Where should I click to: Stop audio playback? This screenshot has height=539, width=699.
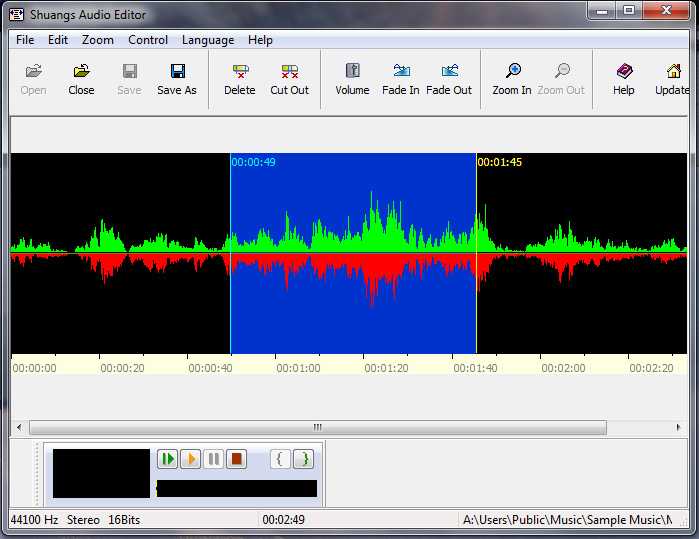236,459
